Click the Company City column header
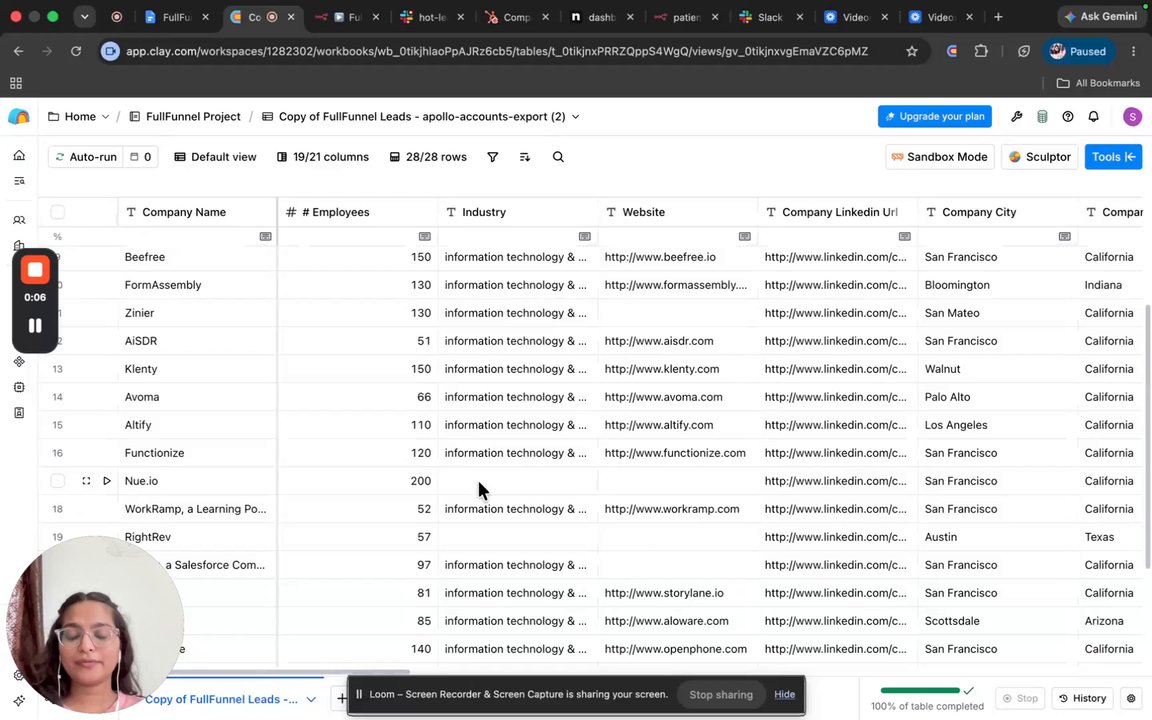 point(998,212)
